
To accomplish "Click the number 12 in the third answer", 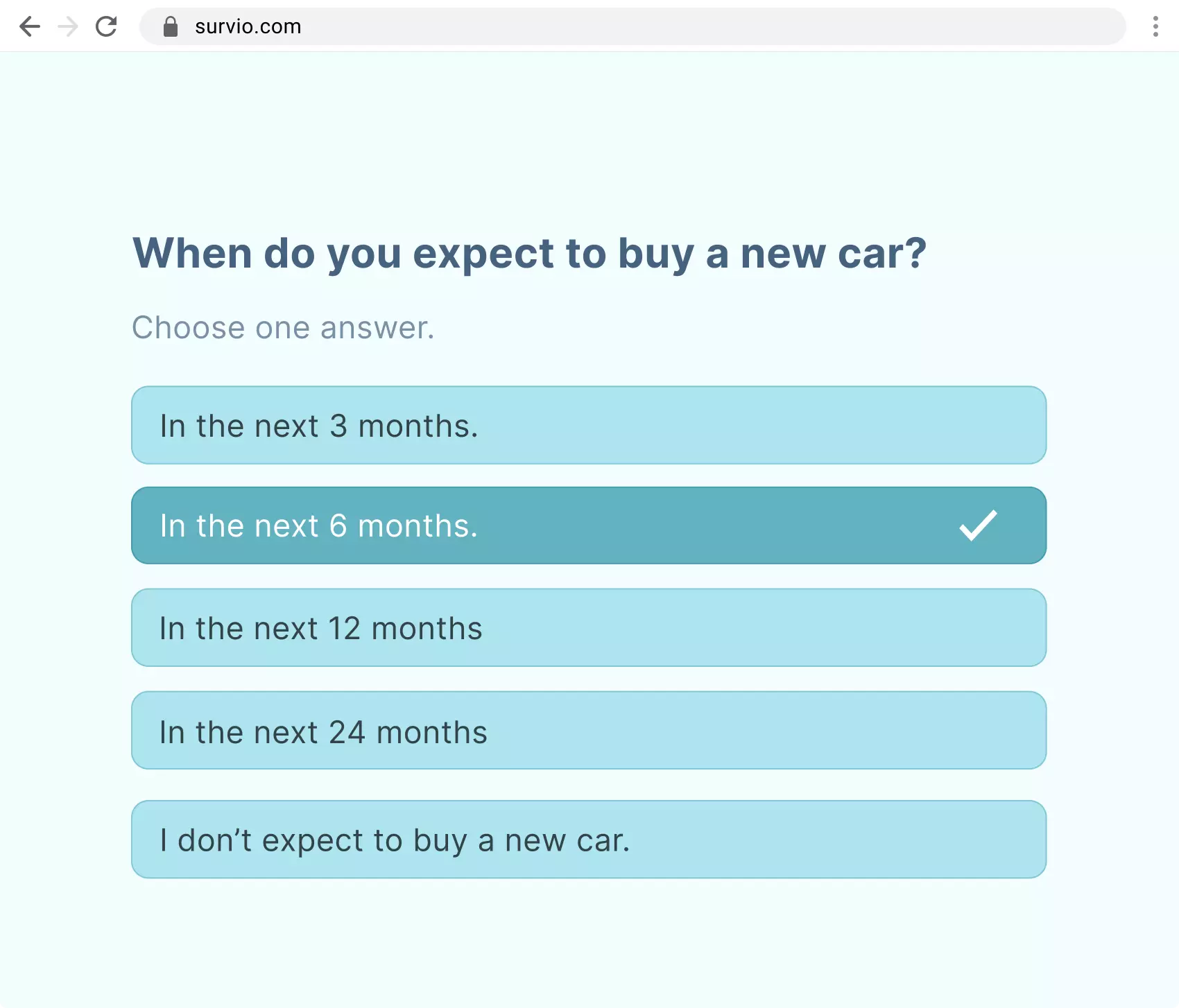I will point(344,629).
